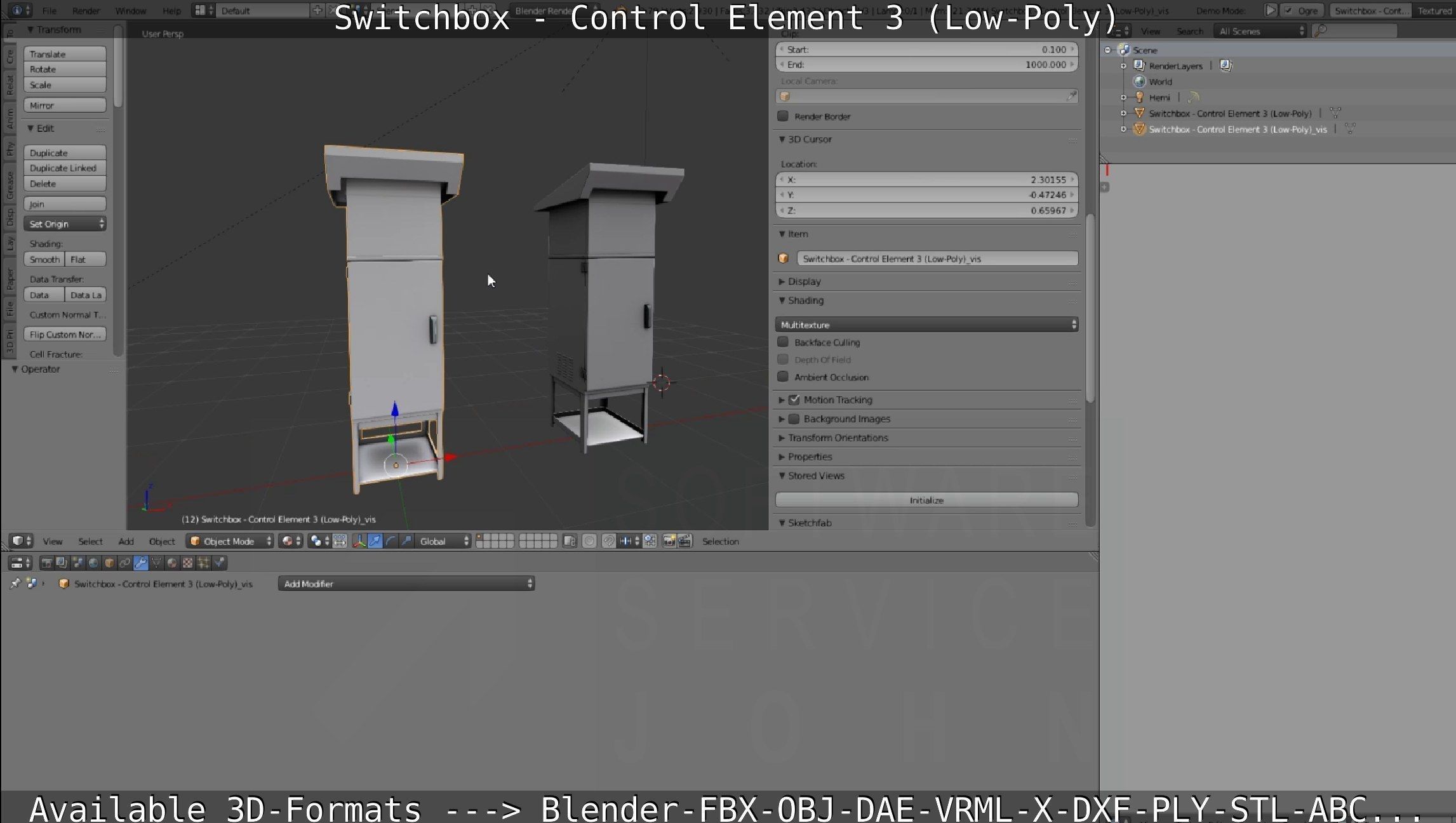Toggle the layer lock button beside layer grid

click(x=570, y=541)
